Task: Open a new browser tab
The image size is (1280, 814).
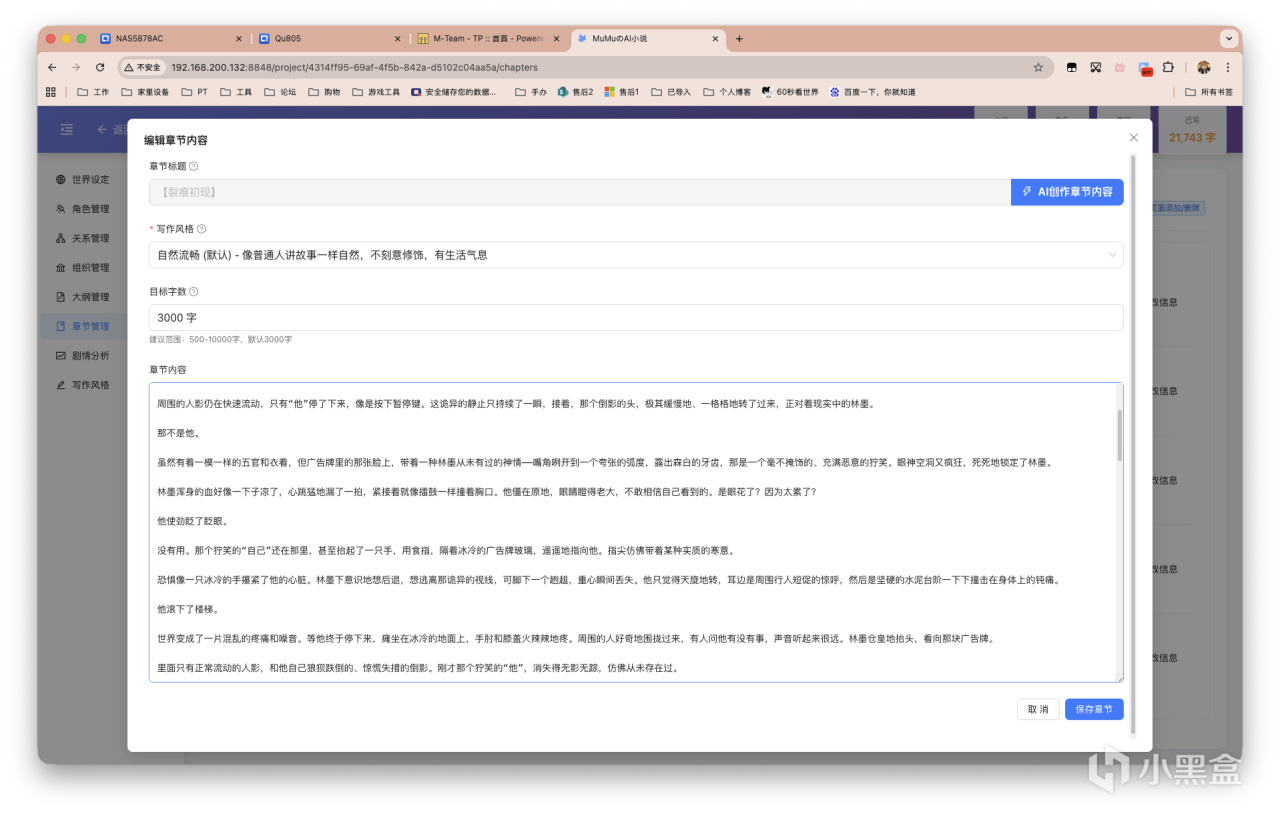Action: (739, 39)
